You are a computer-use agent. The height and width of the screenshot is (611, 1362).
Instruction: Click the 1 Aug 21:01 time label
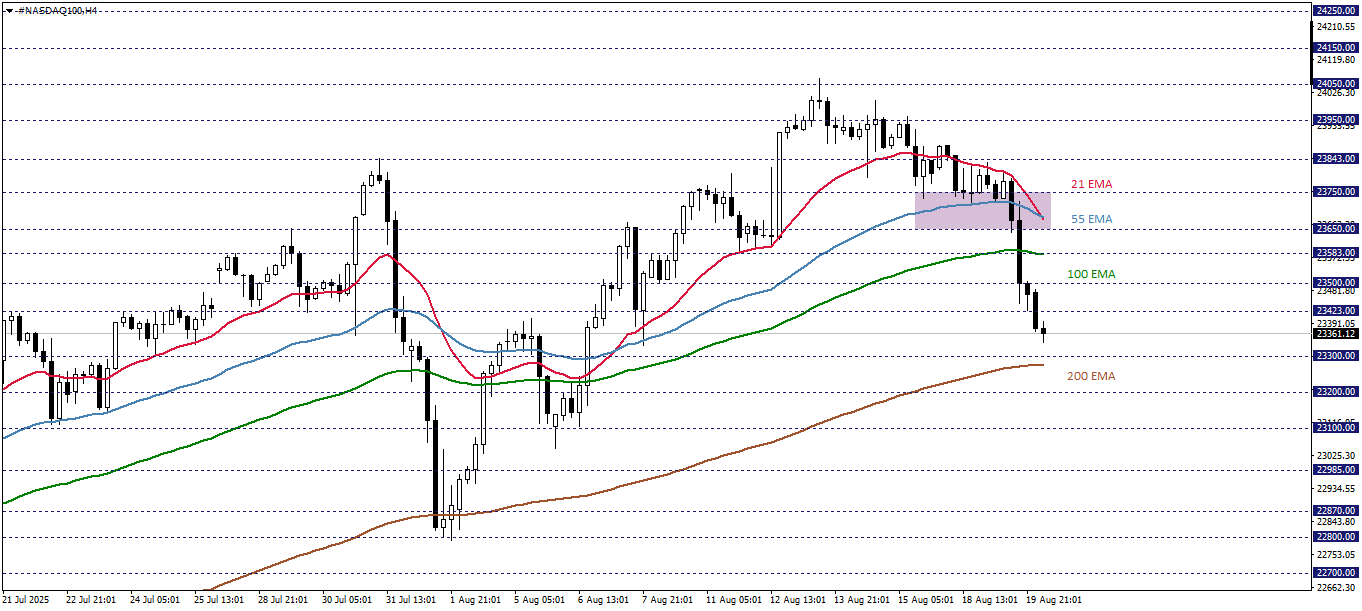point(474,600)
